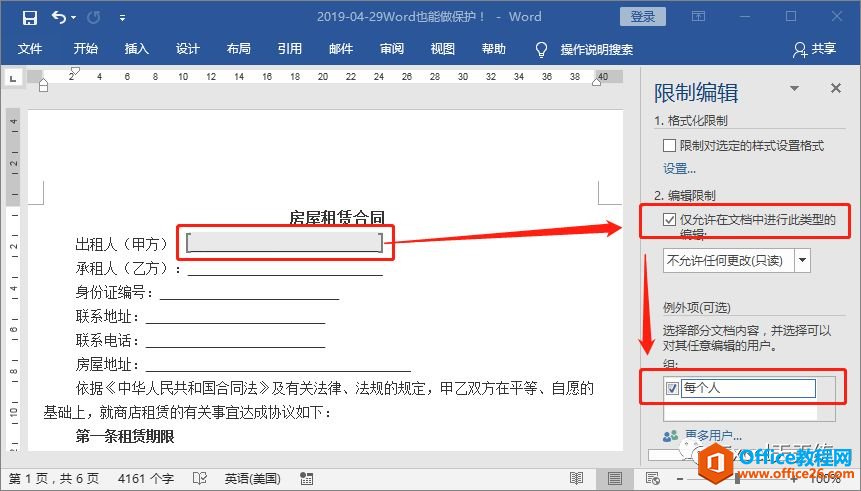Click the Undo arrow icon
Viewport: 861px width, 491px height.
58,17
